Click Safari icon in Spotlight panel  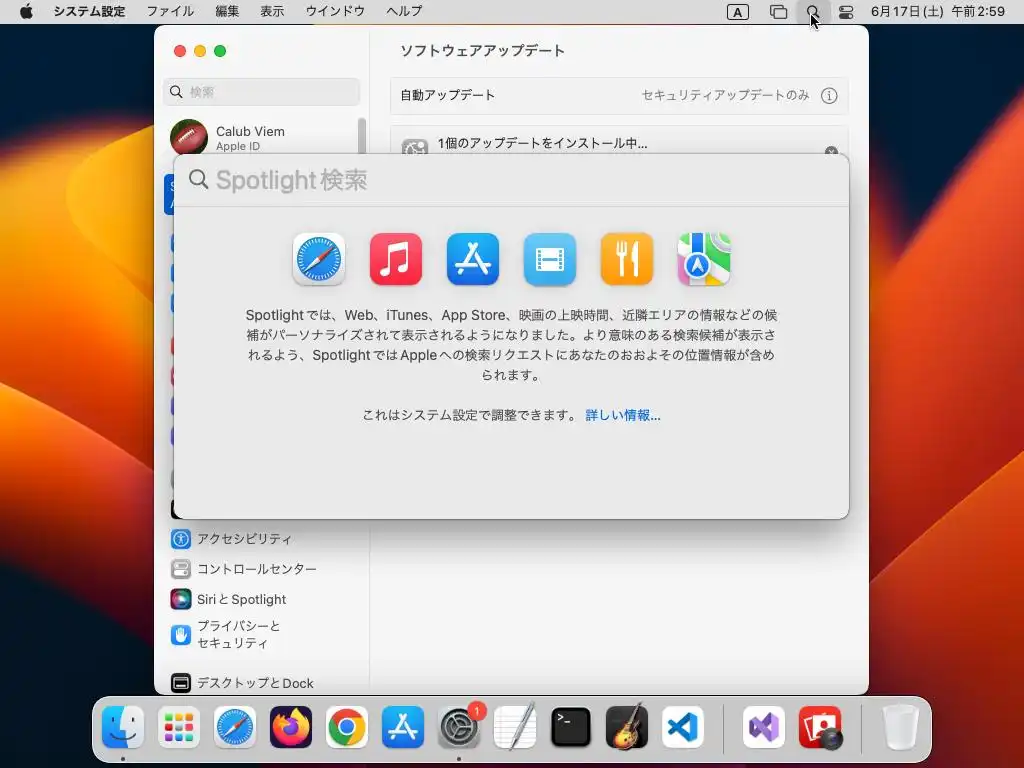pos(319,259)
